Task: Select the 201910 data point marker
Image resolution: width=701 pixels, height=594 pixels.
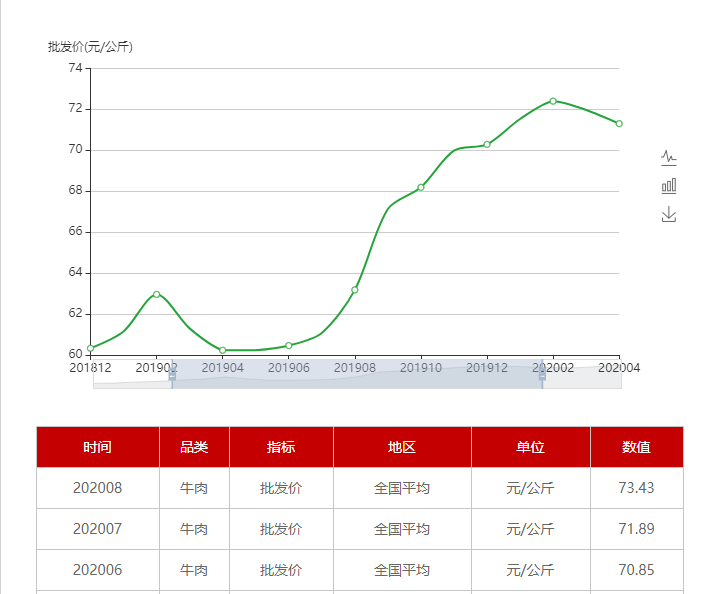Action: click(421, 187)
